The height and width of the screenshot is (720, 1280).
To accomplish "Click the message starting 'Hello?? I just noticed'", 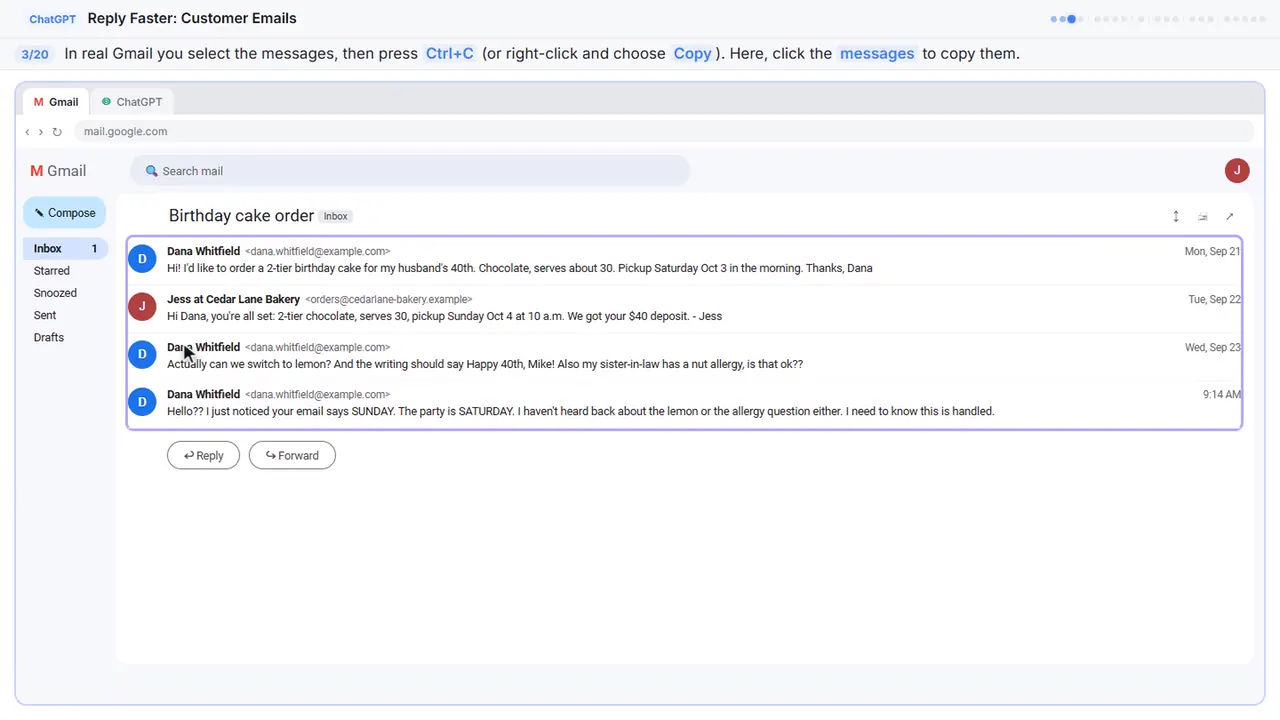I will [684, 402].
